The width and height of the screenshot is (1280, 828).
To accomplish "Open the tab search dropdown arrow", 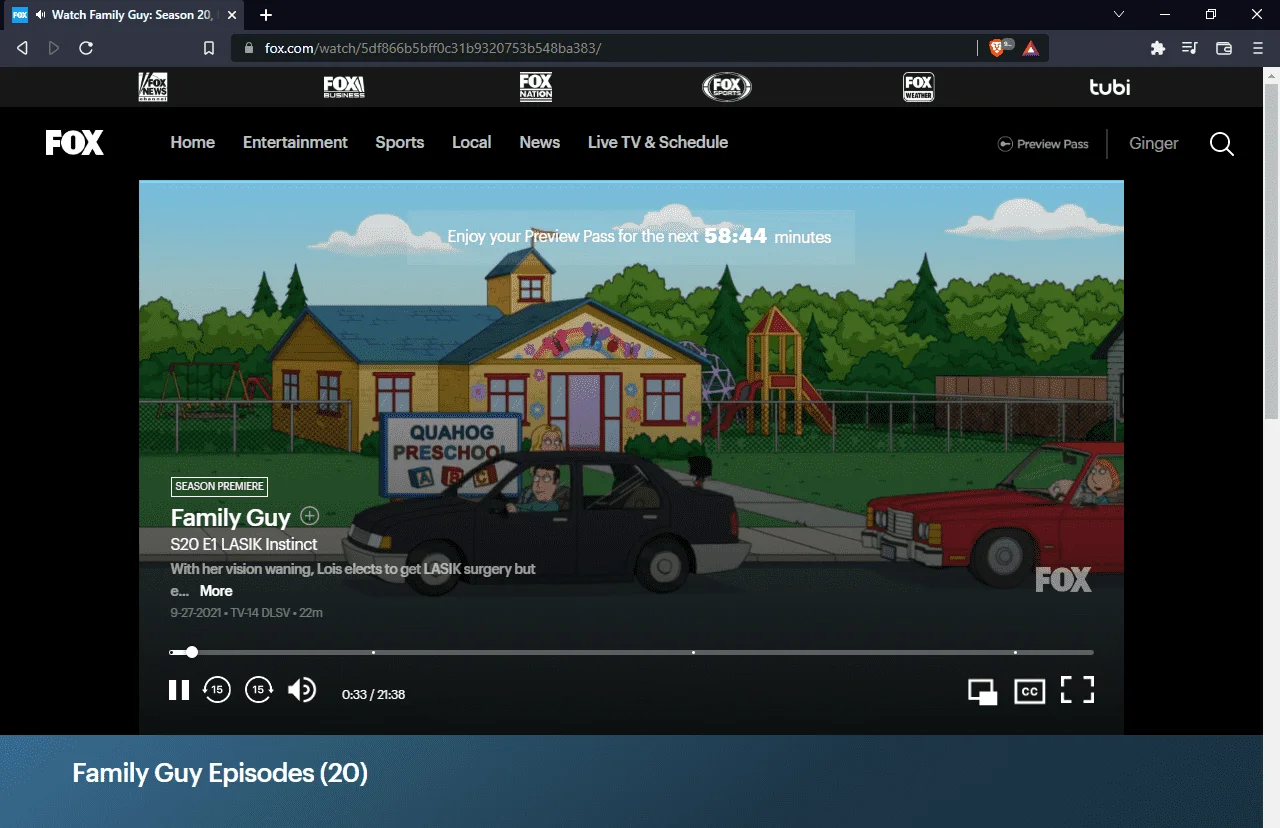I will pos(1119,15).
